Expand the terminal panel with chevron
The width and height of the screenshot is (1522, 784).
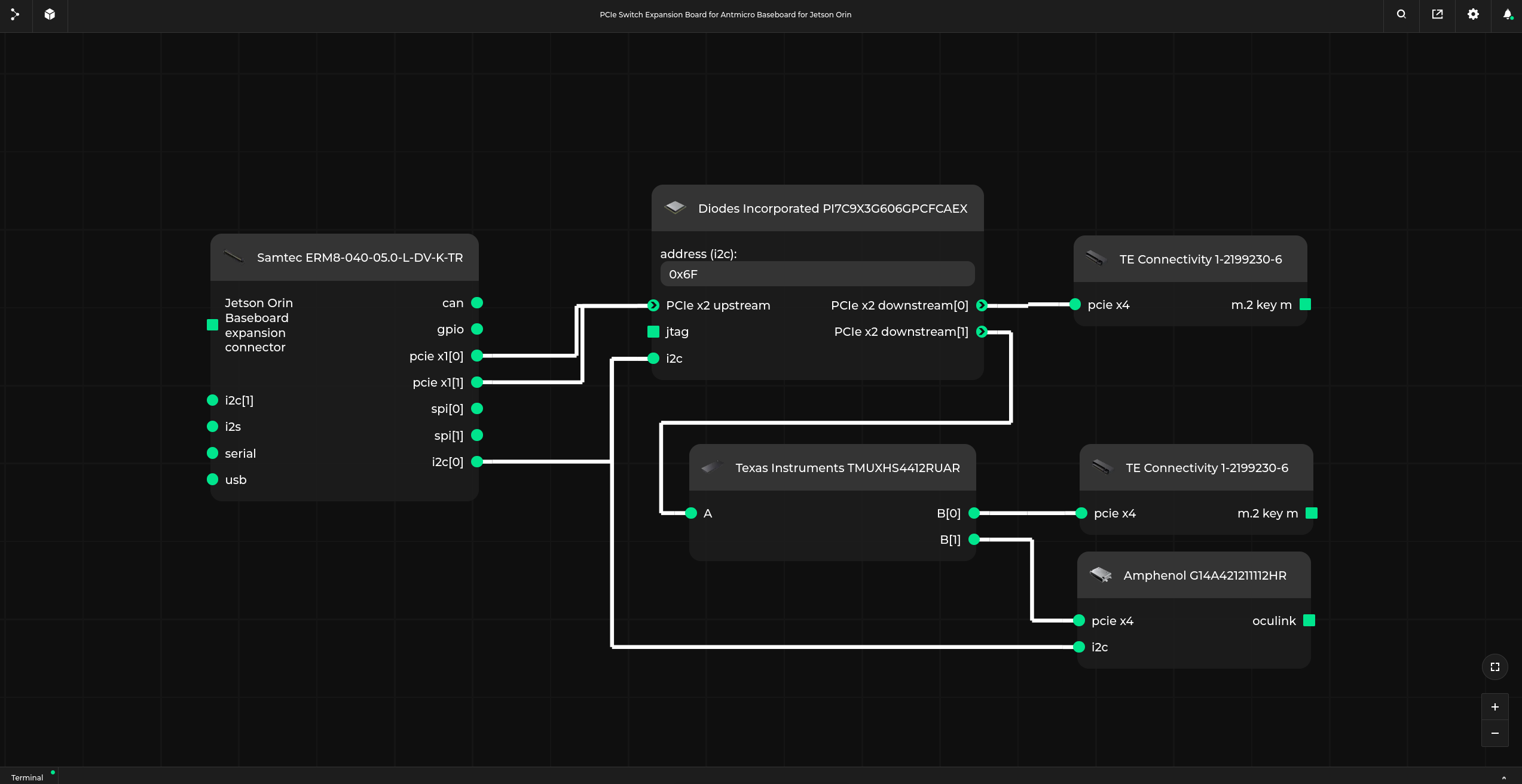[1503, 777]
